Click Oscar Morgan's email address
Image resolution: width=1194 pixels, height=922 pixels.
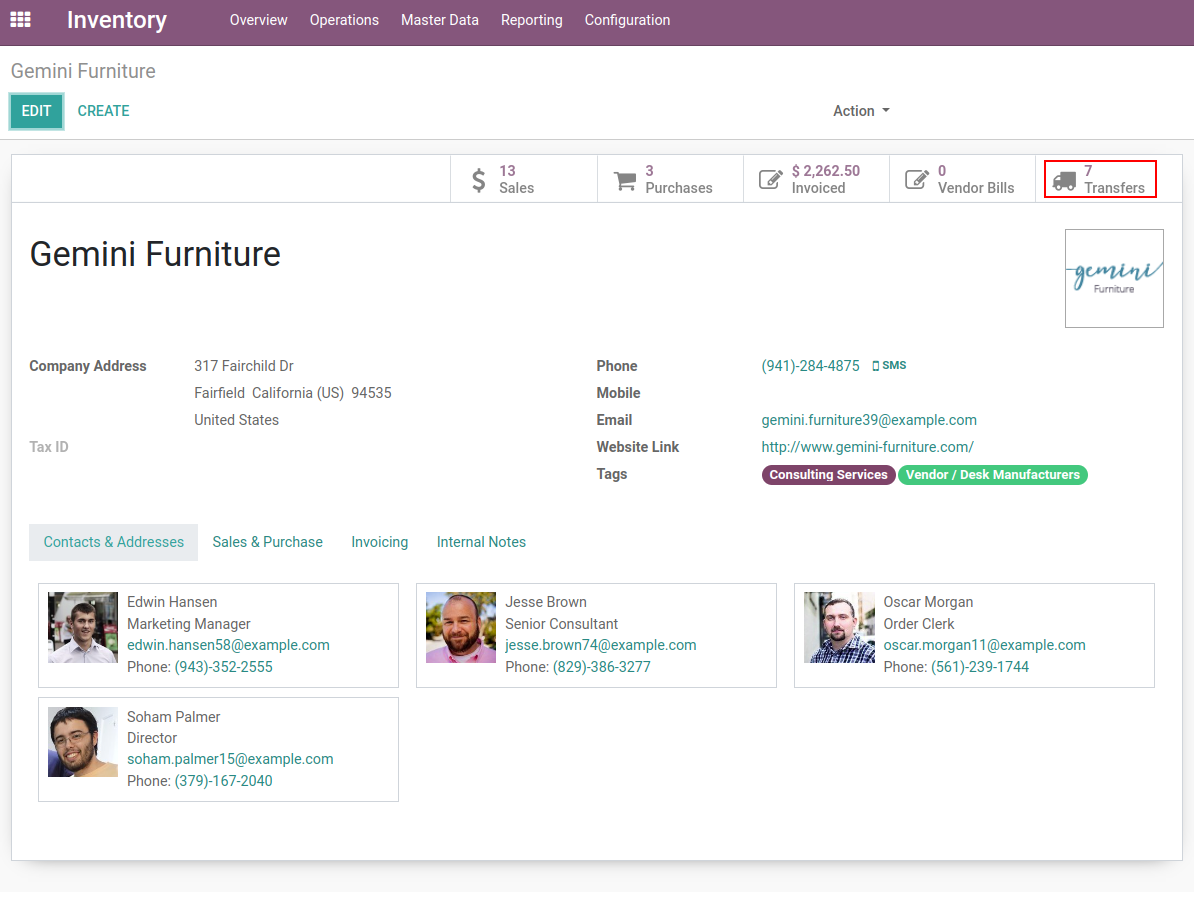pos(984,645)
